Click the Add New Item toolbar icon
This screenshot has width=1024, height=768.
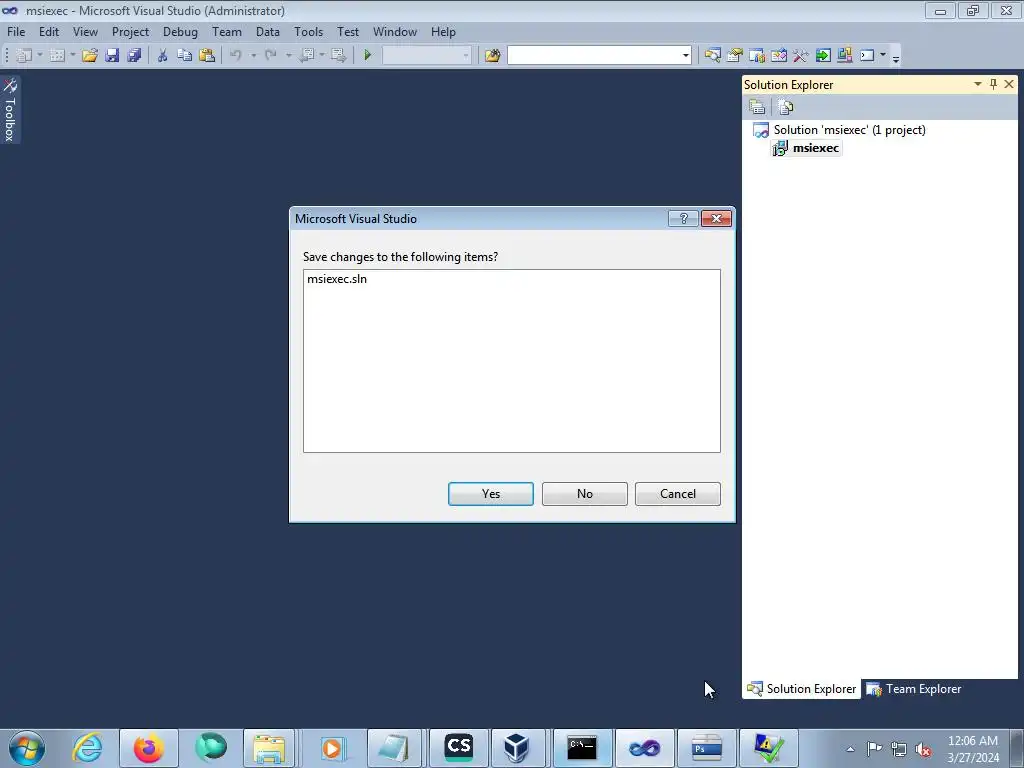pos(57,56)
